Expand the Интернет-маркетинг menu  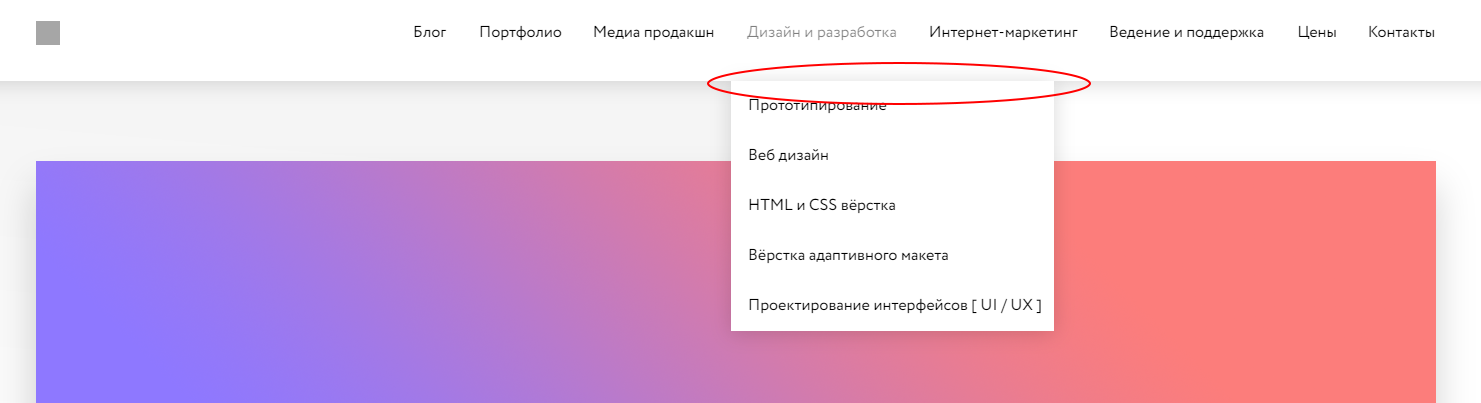coord(1003,32)
